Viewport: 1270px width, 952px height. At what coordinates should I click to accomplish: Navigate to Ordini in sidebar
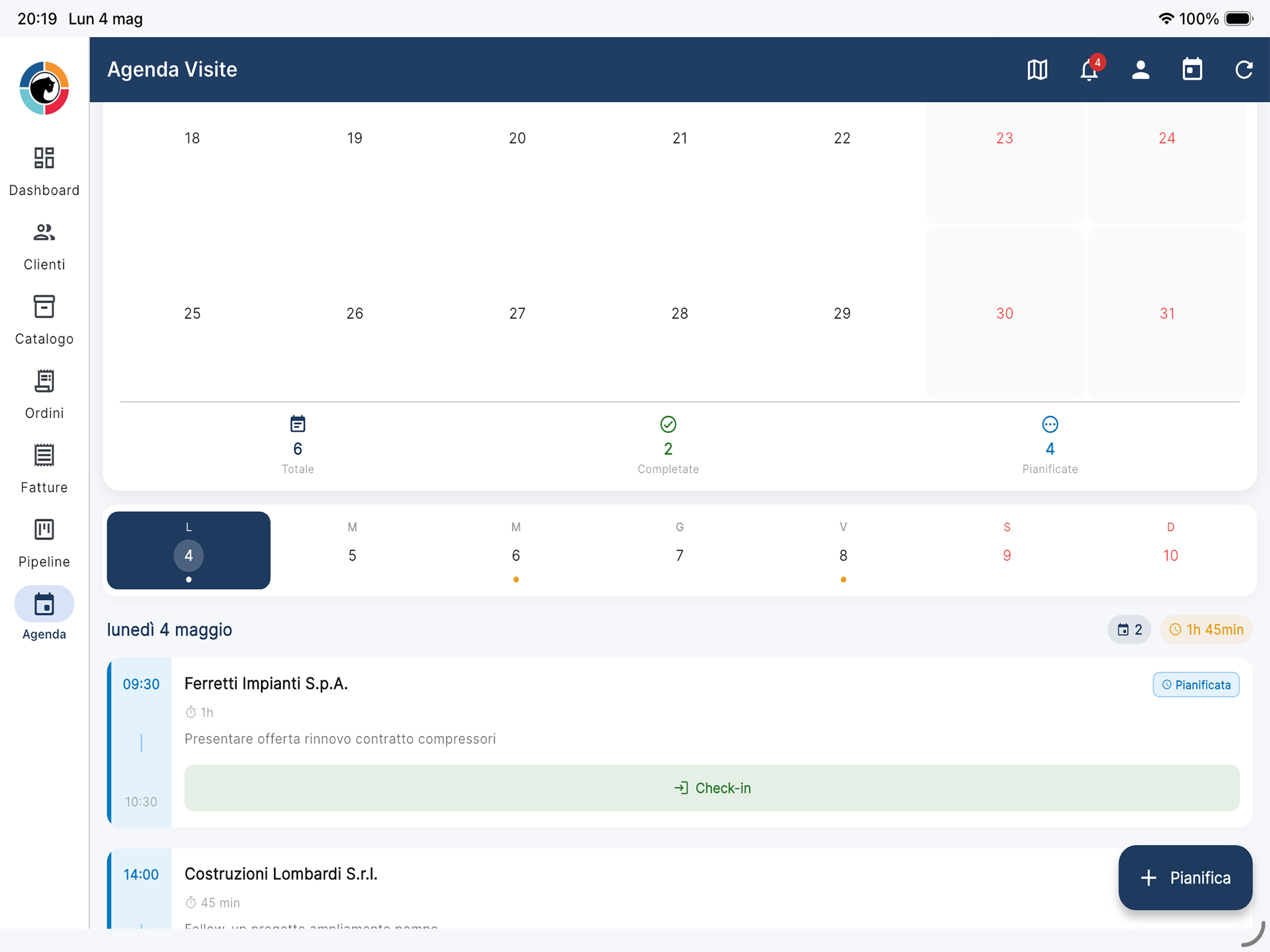point(44,395)
